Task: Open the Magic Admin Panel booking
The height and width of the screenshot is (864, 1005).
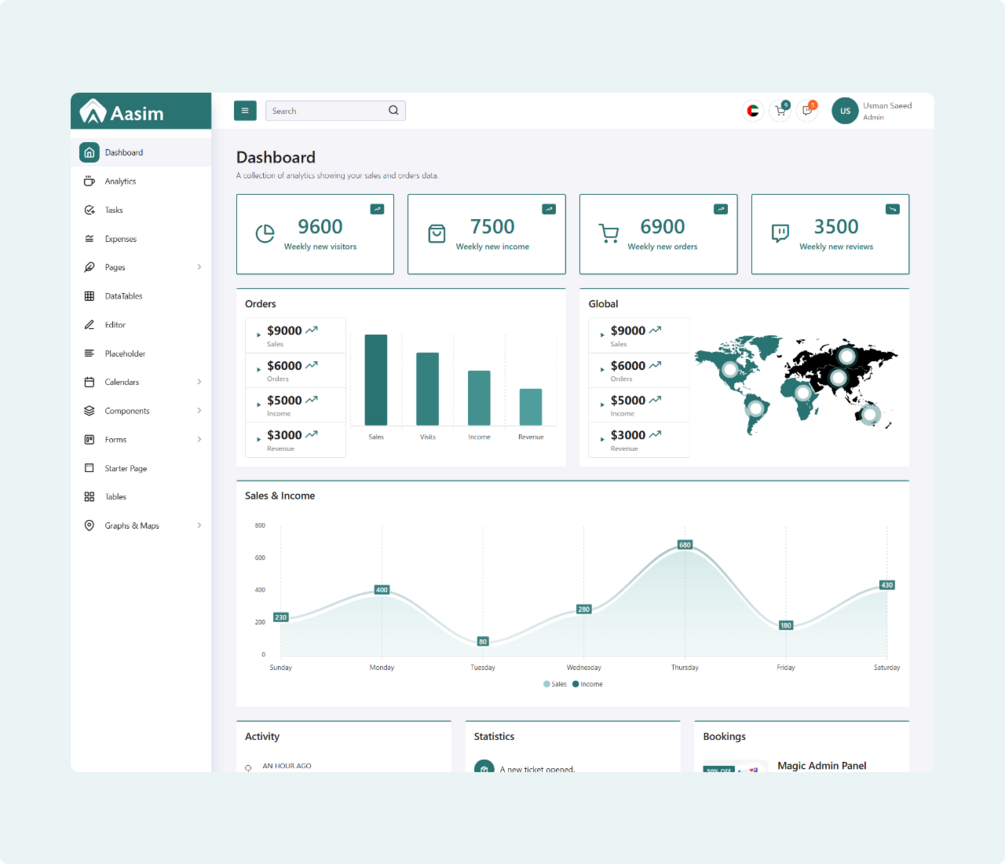Action: click(x=822, y=765)
